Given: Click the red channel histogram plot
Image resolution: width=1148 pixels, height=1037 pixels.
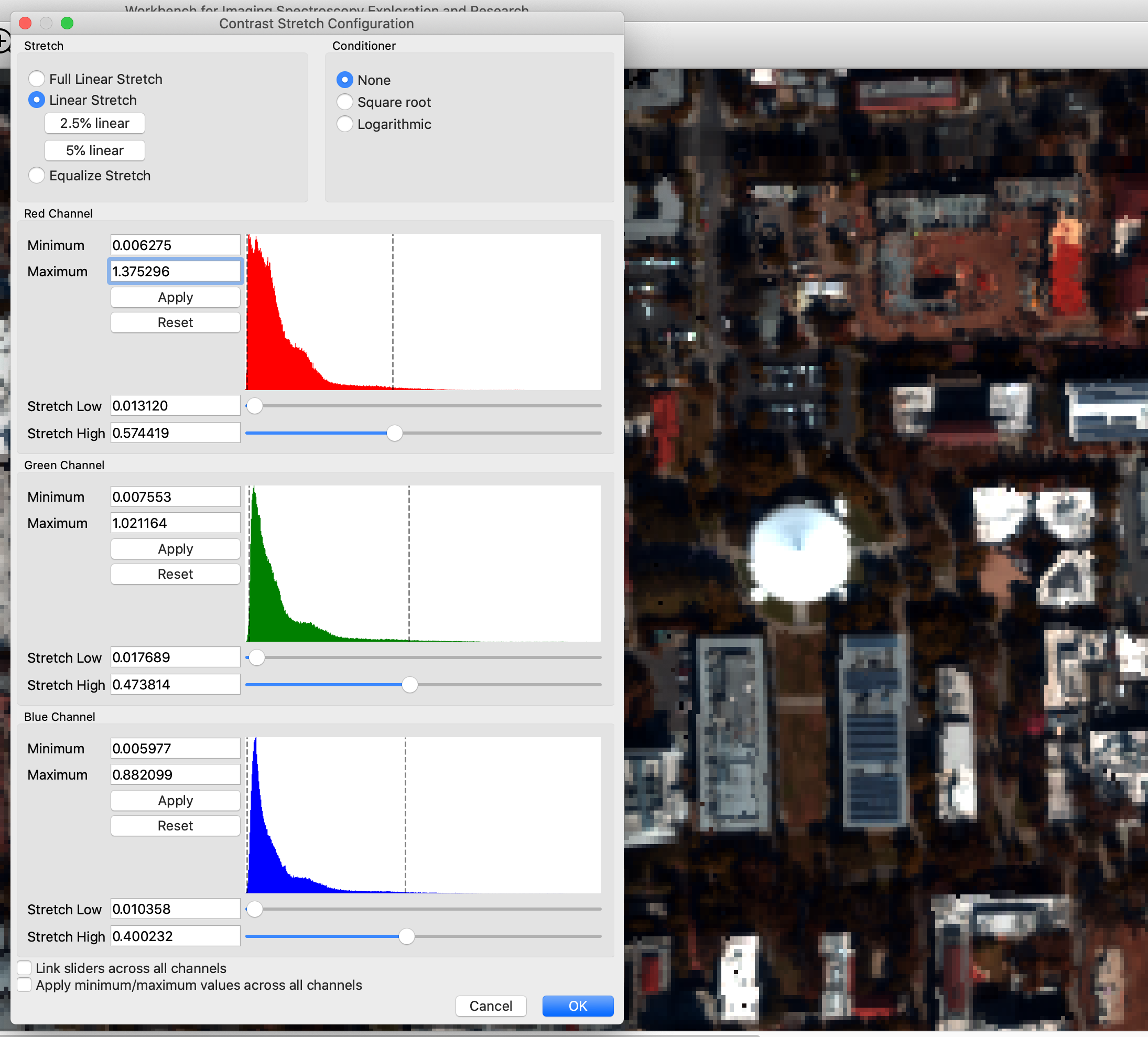Looking at the screenshot, I should [x=423, y=311].
